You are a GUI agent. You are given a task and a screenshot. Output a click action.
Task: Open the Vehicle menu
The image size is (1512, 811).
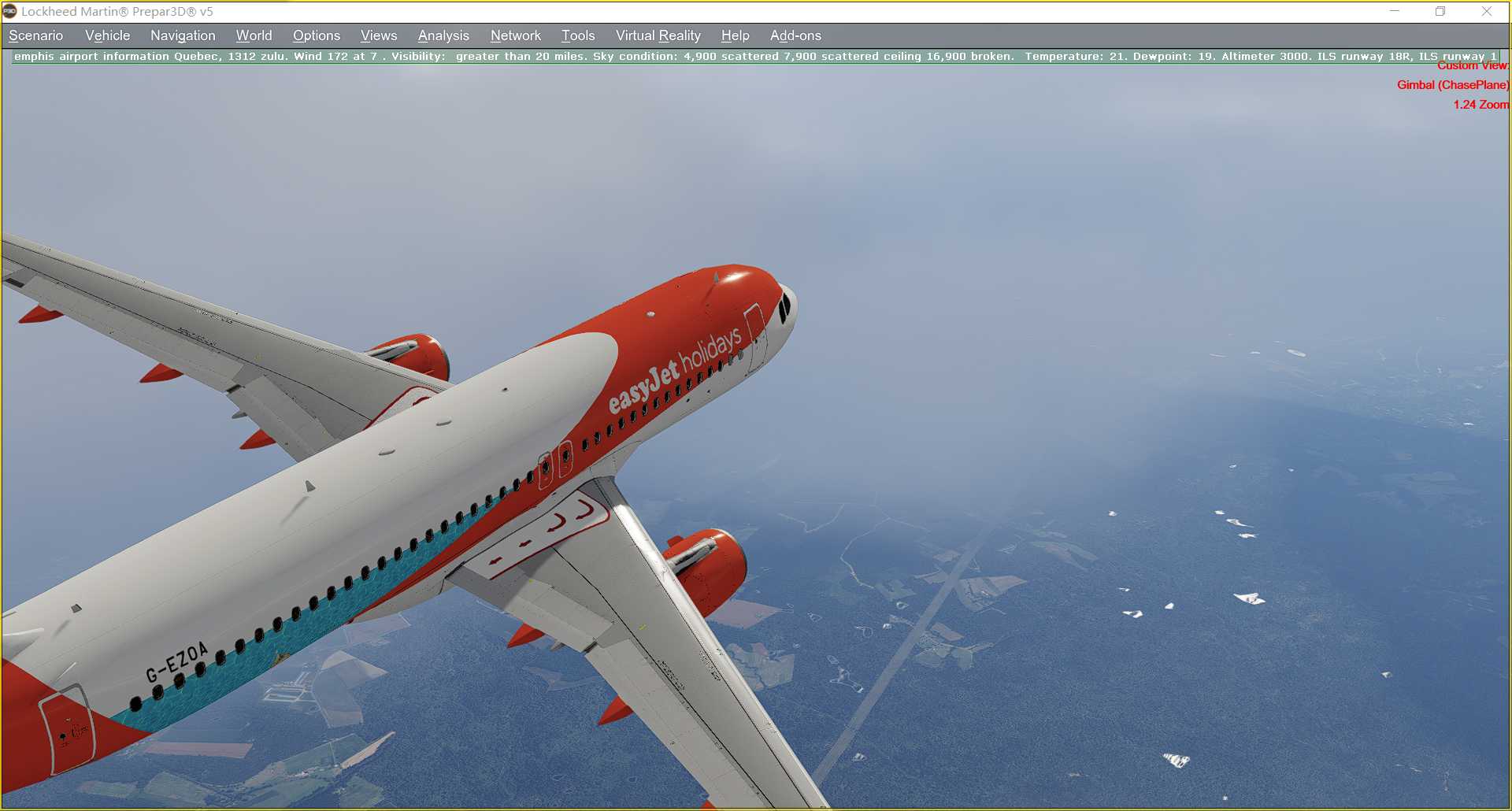click(x=107, y=35)
